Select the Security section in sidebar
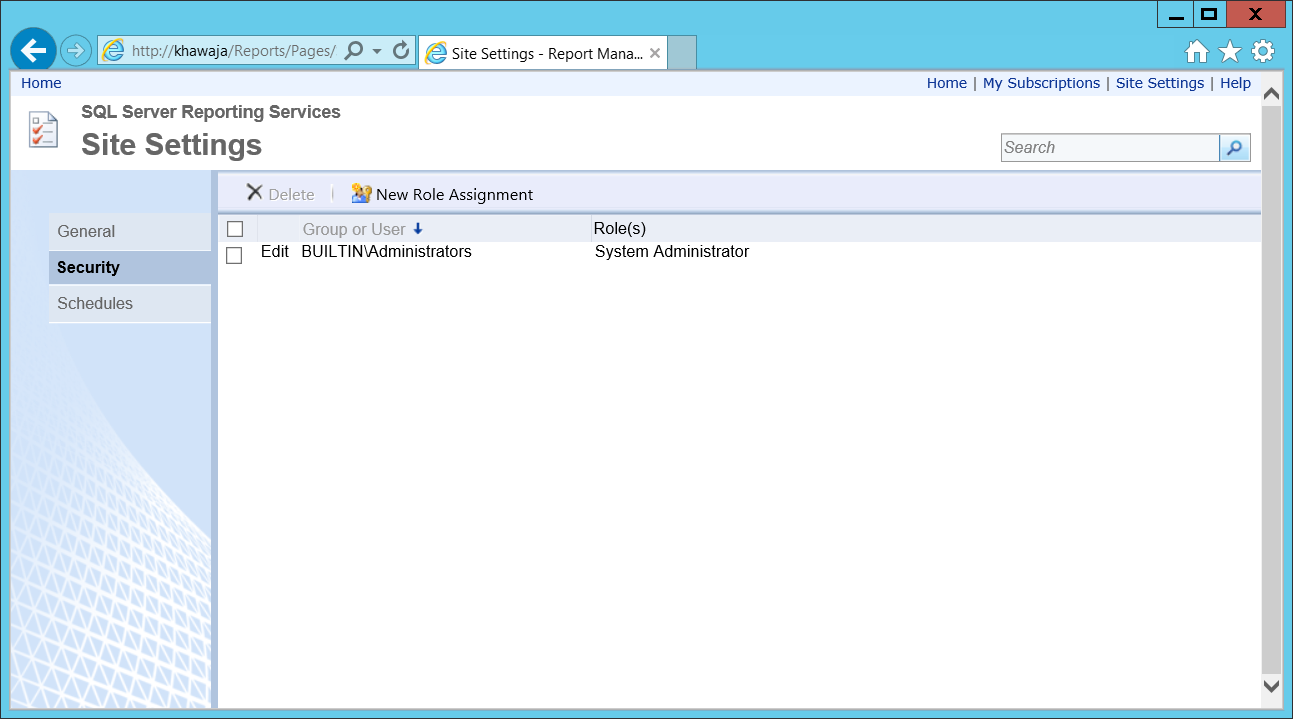The height and width of the screenshot is (719, 1293). click(129, 267)
